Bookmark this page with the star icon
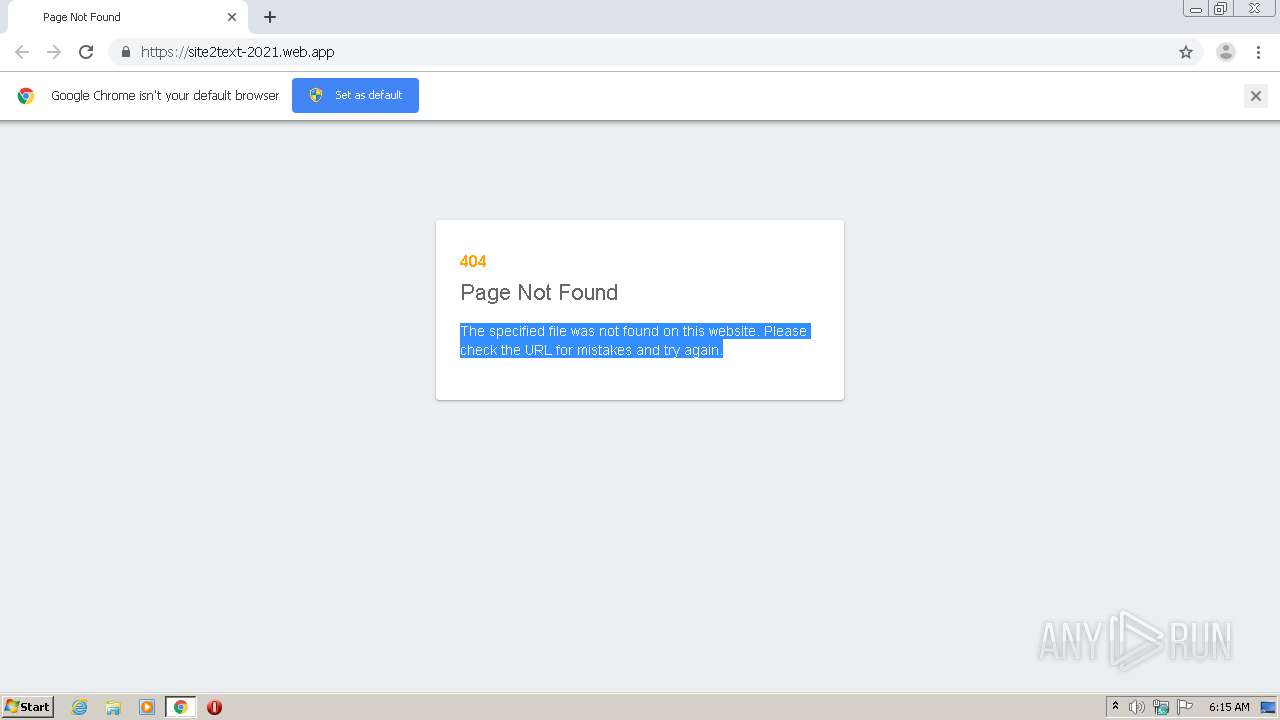1280x720 pixels. 1186,52
